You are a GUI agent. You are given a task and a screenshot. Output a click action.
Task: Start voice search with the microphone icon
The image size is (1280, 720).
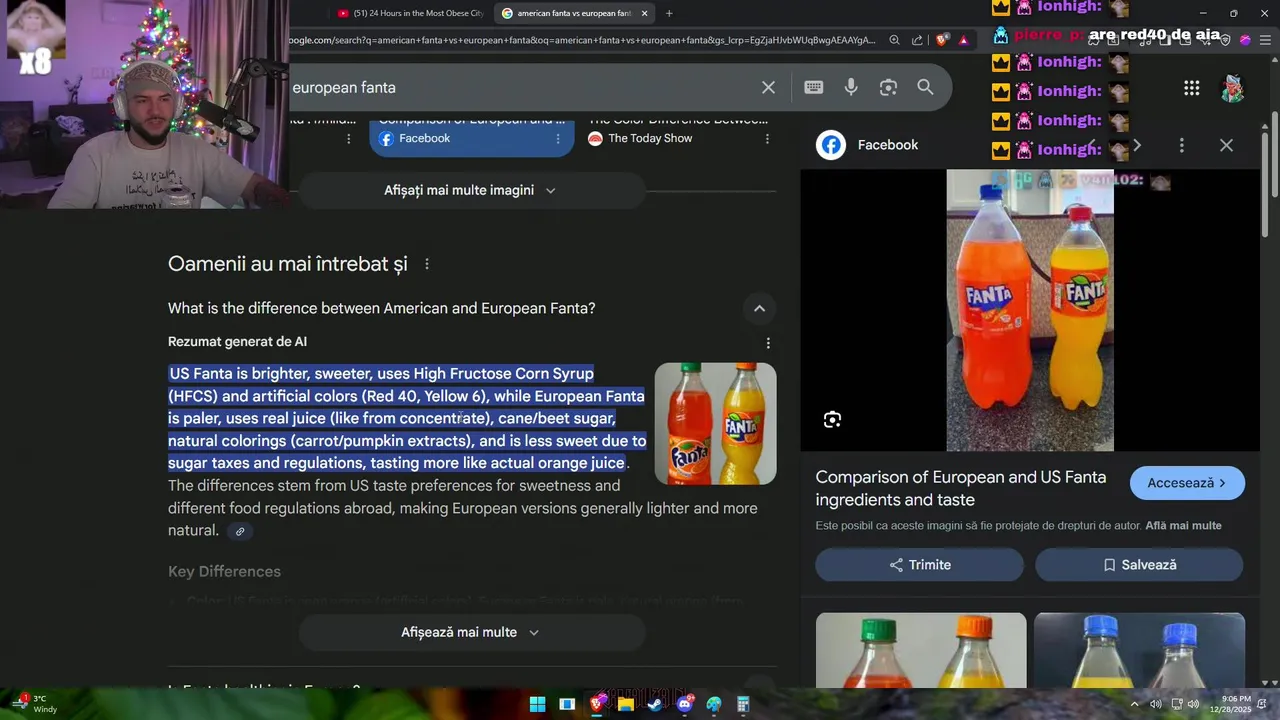(851, 87)
